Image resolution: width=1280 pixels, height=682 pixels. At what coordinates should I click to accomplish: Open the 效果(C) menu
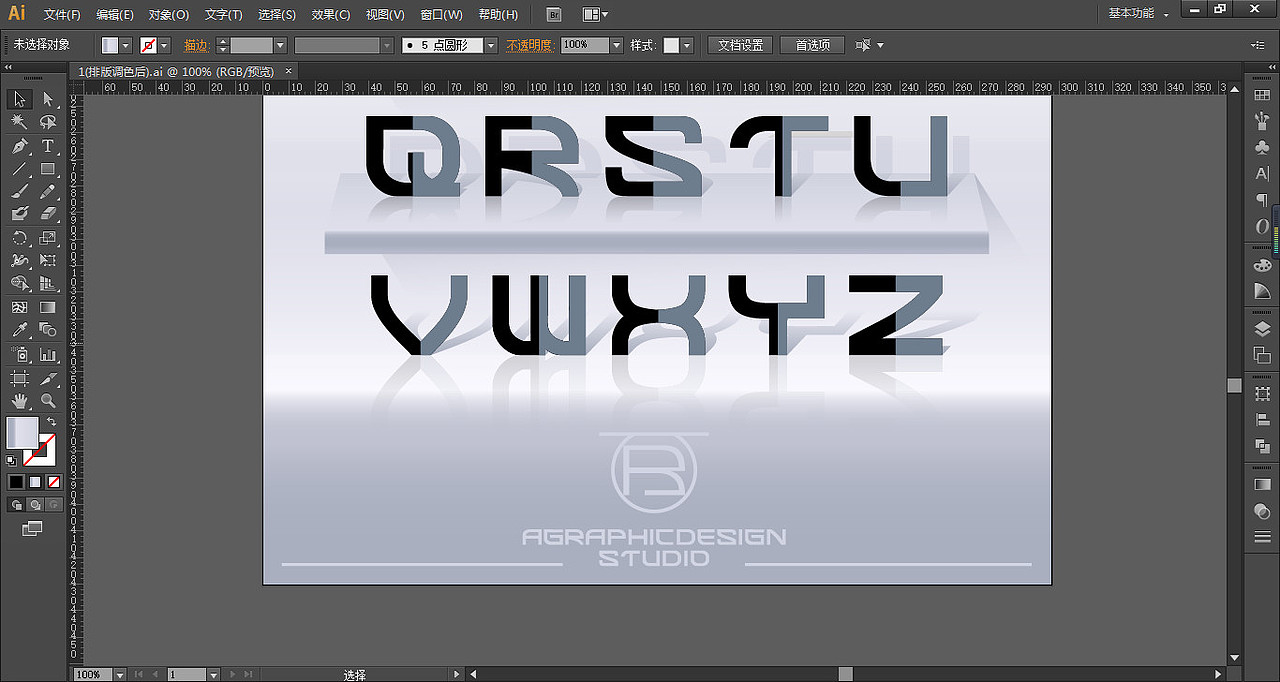[x=331, y=15]
